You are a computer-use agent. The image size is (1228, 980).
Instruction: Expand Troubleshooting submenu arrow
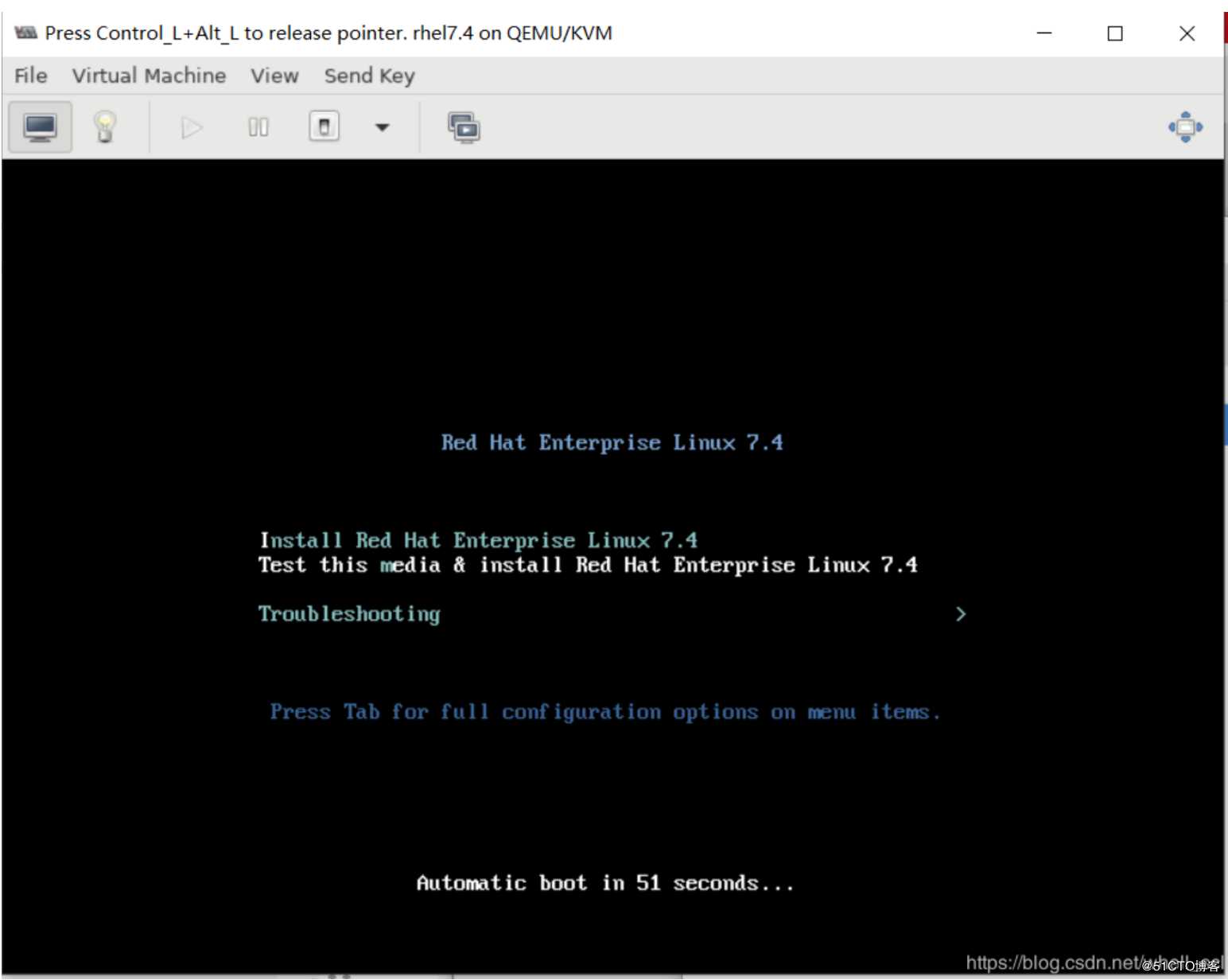pos(961,614)
